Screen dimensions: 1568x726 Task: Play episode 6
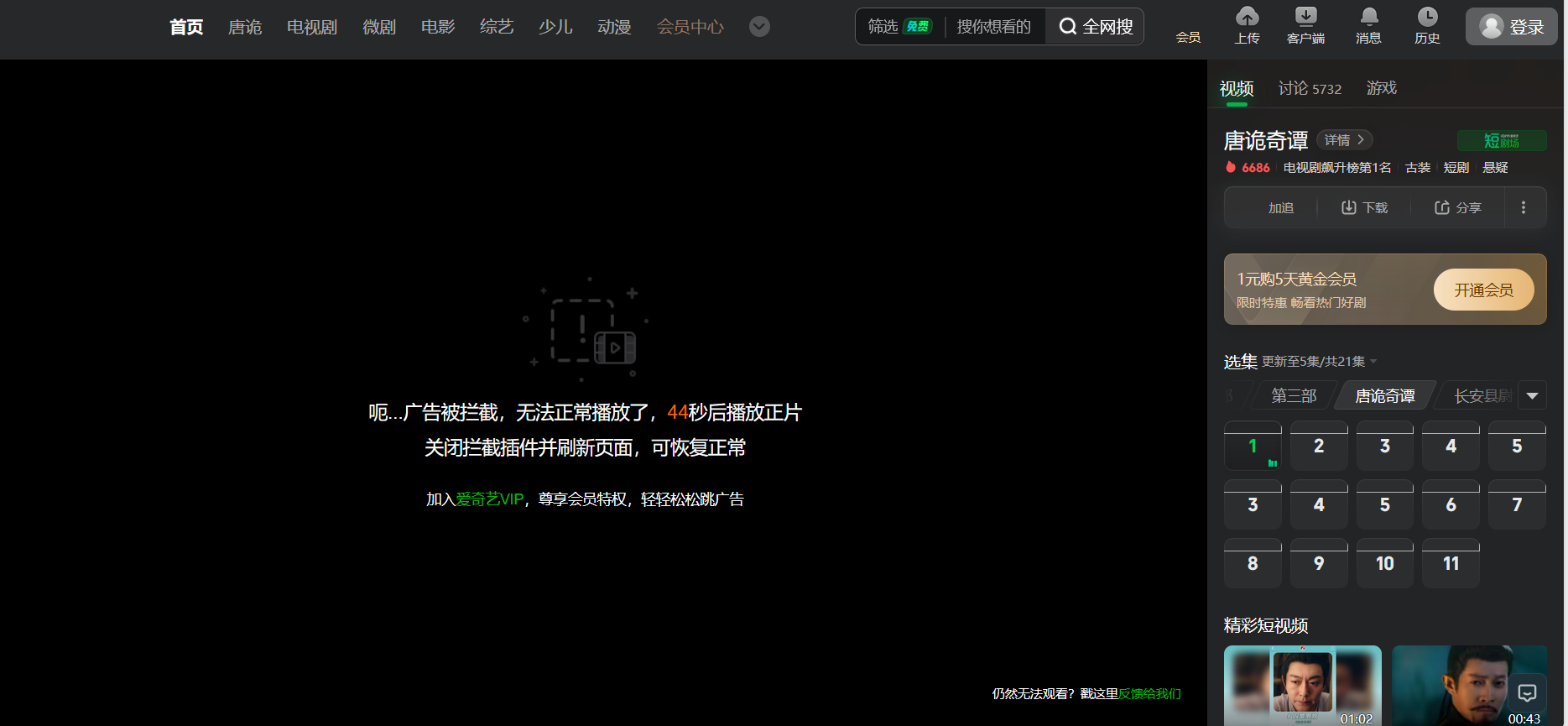point(1451,504)
